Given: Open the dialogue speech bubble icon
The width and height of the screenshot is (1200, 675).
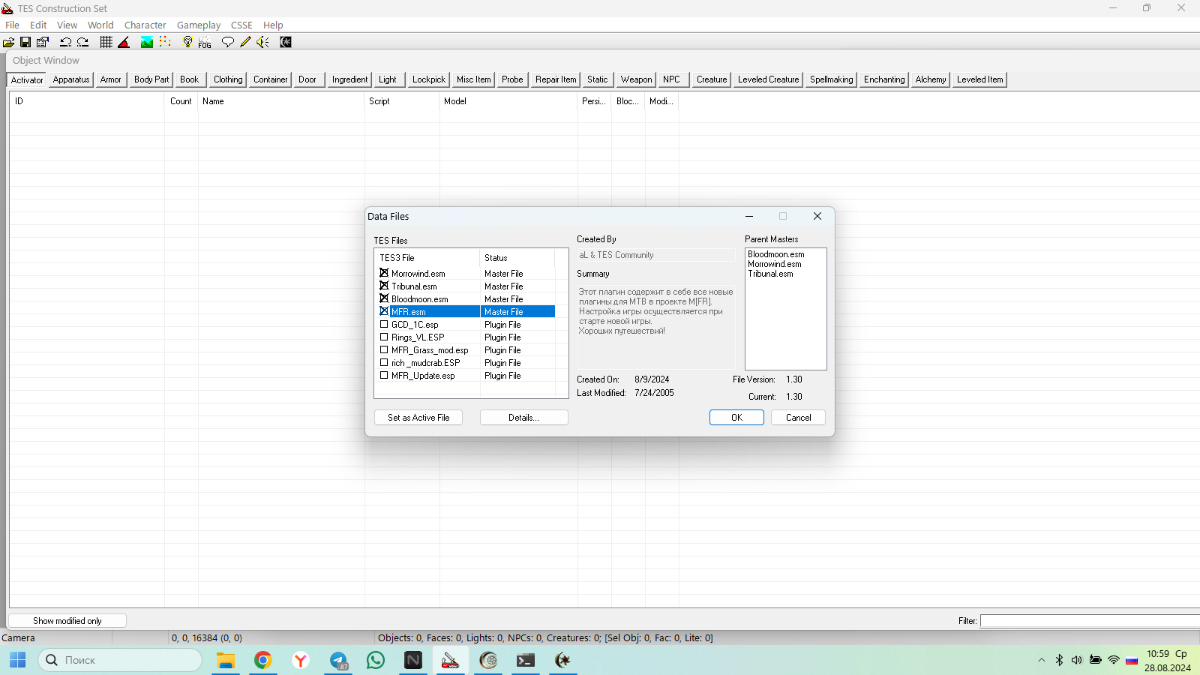Looking at the screenshot, I should [x=228, y=42].
